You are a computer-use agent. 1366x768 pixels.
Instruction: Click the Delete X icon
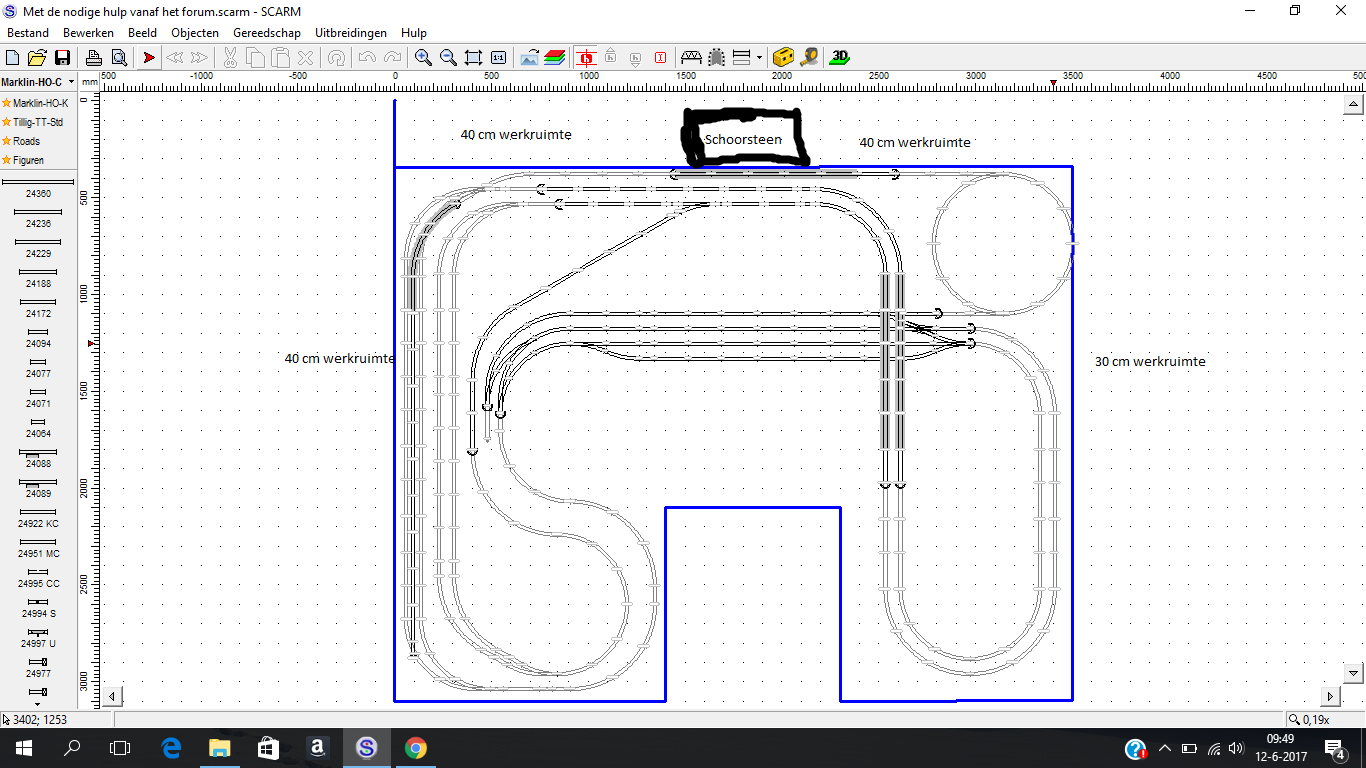tap(305, 58)
